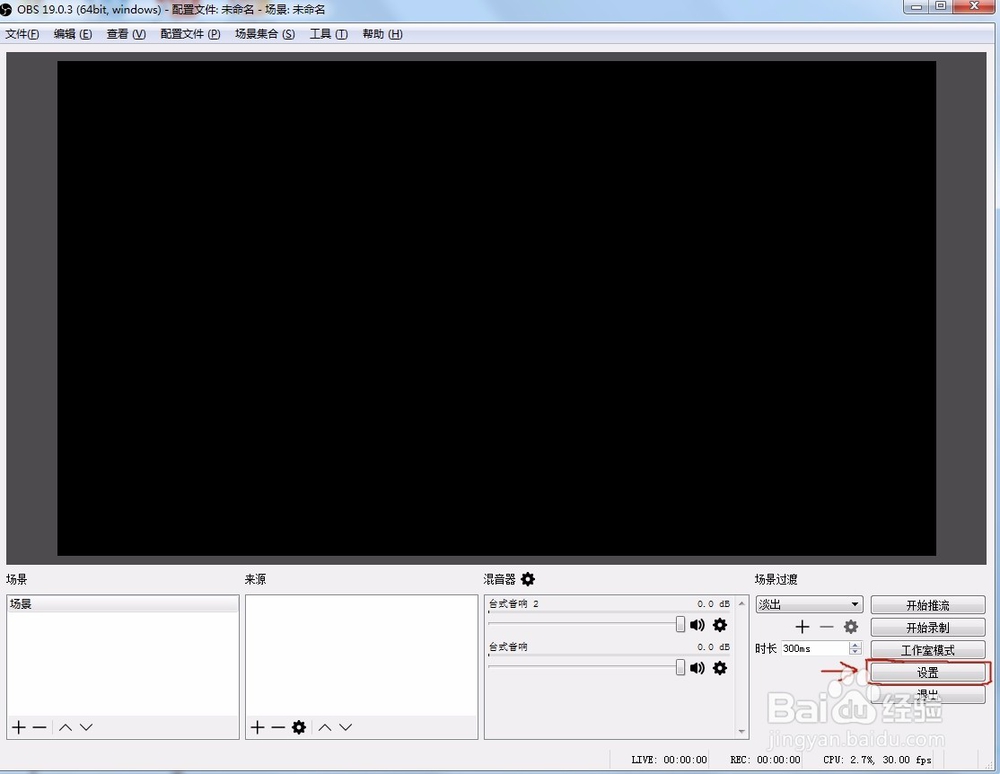Open the 编辑(E) menu
Screen dimensions: 1000x774
(73, 34)
